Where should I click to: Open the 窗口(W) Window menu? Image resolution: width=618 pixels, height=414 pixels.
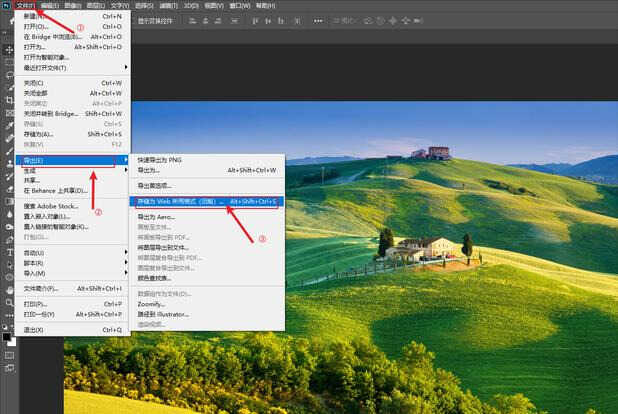click(x=240, y=6)
